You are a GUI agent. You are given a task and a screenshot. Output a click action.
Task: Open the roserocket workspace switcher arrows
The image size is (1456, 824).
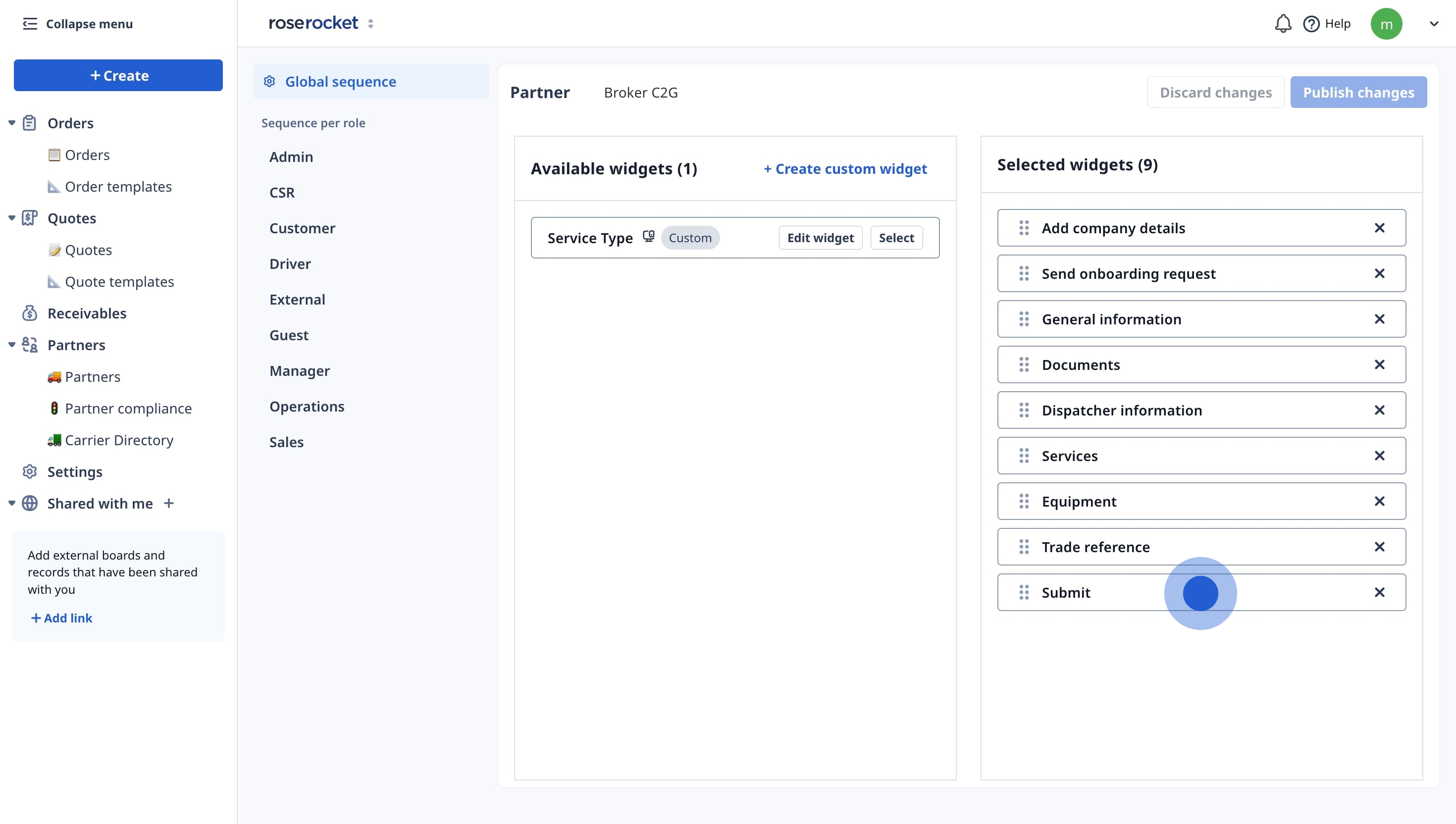(x=370, y=24)
